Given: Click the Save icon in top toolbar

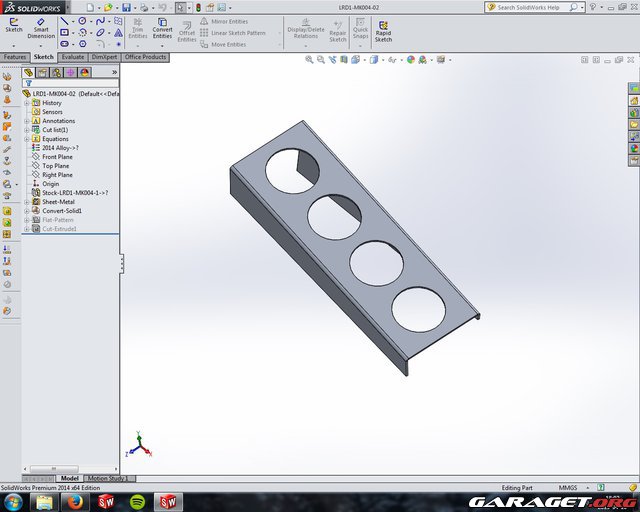Looking at the screenshot, I should pos(126,7).
